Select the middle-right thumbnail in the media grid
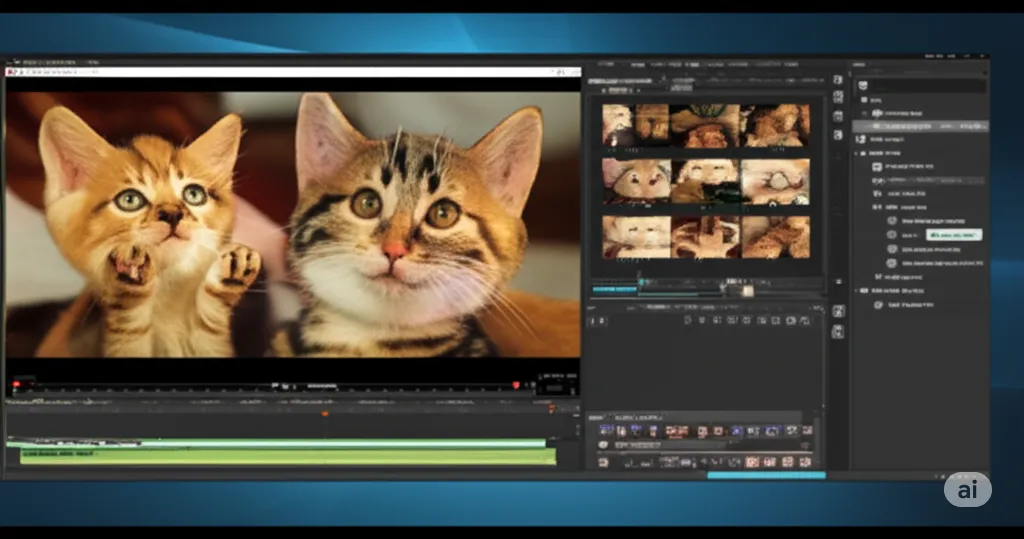Image resolution: width=1024 pixels, height=539 pixels. 775,181
